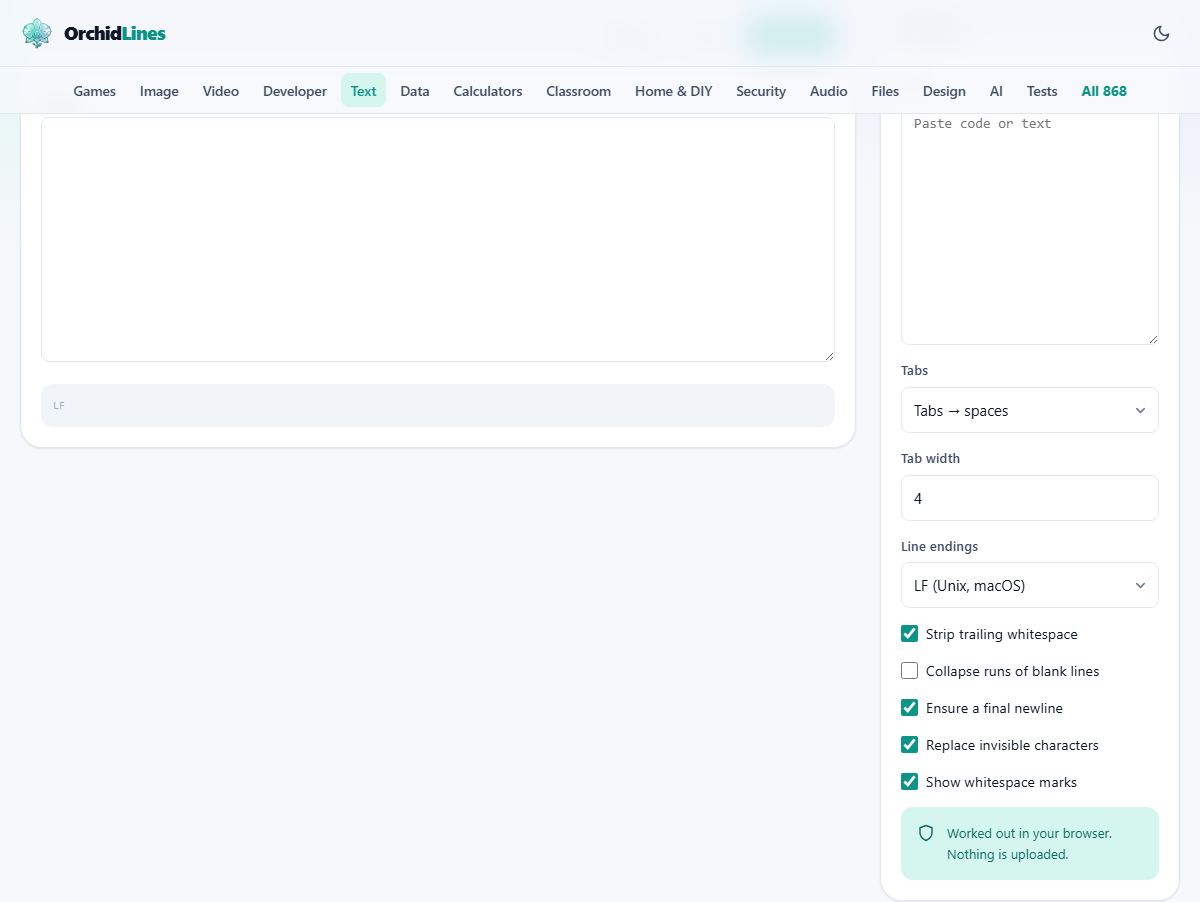Viewport: 1200px width, 902px height.
Task: Open the Files category
Action: click(x=885, y=91)
